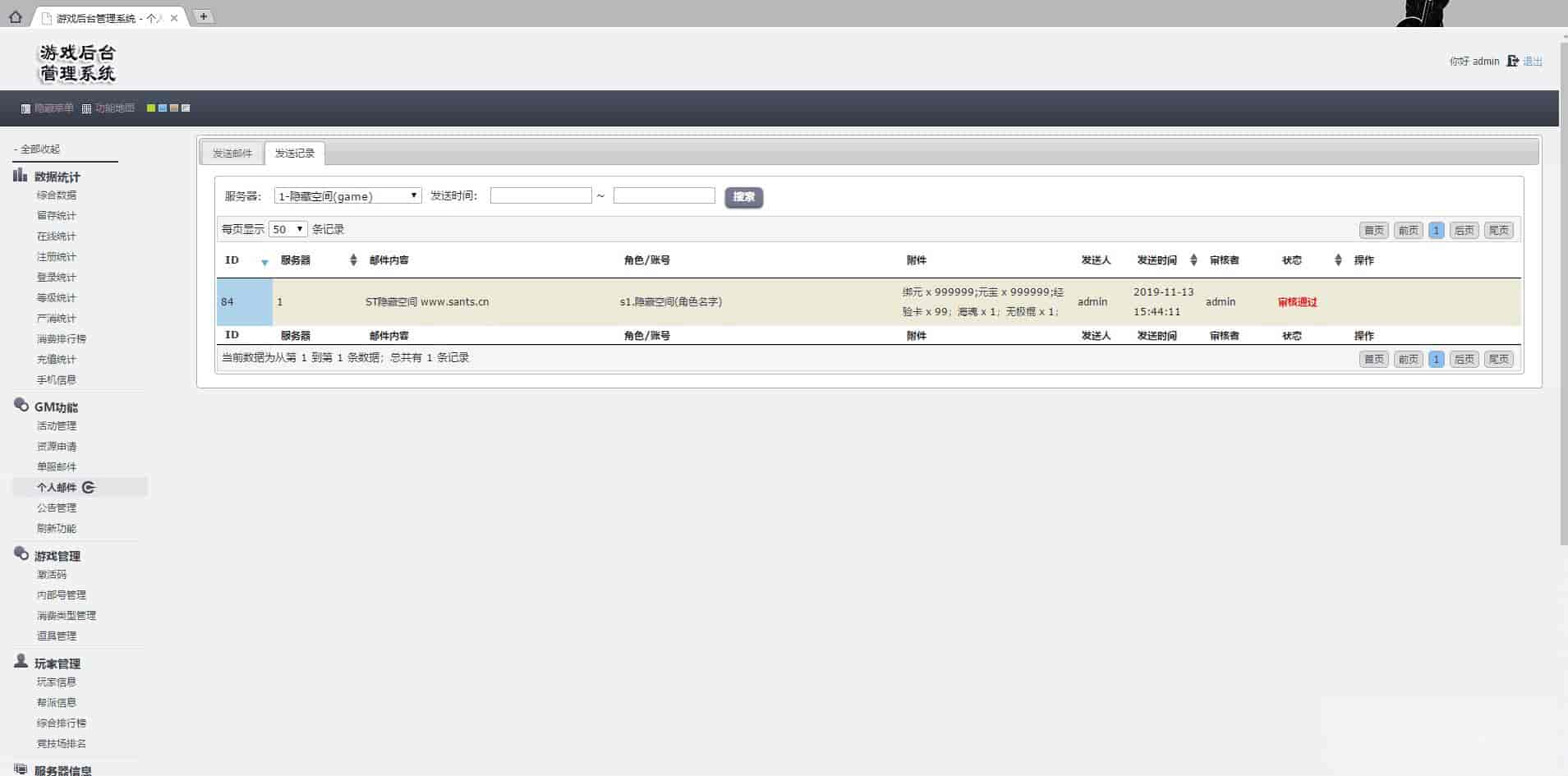
Task: Click the 玩家管理 person icon
Action: click(x=21, y=661)
